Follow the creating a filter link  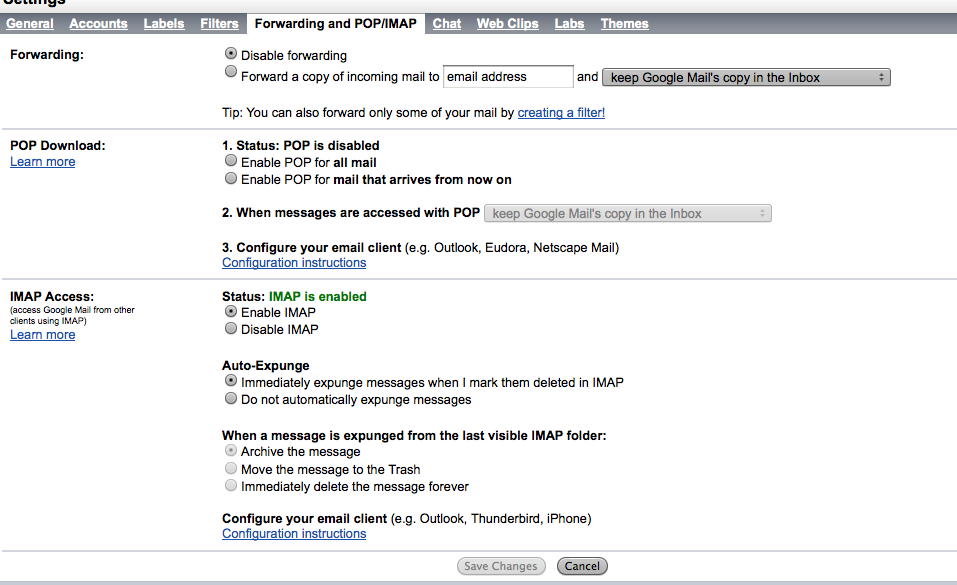[561, 112]
